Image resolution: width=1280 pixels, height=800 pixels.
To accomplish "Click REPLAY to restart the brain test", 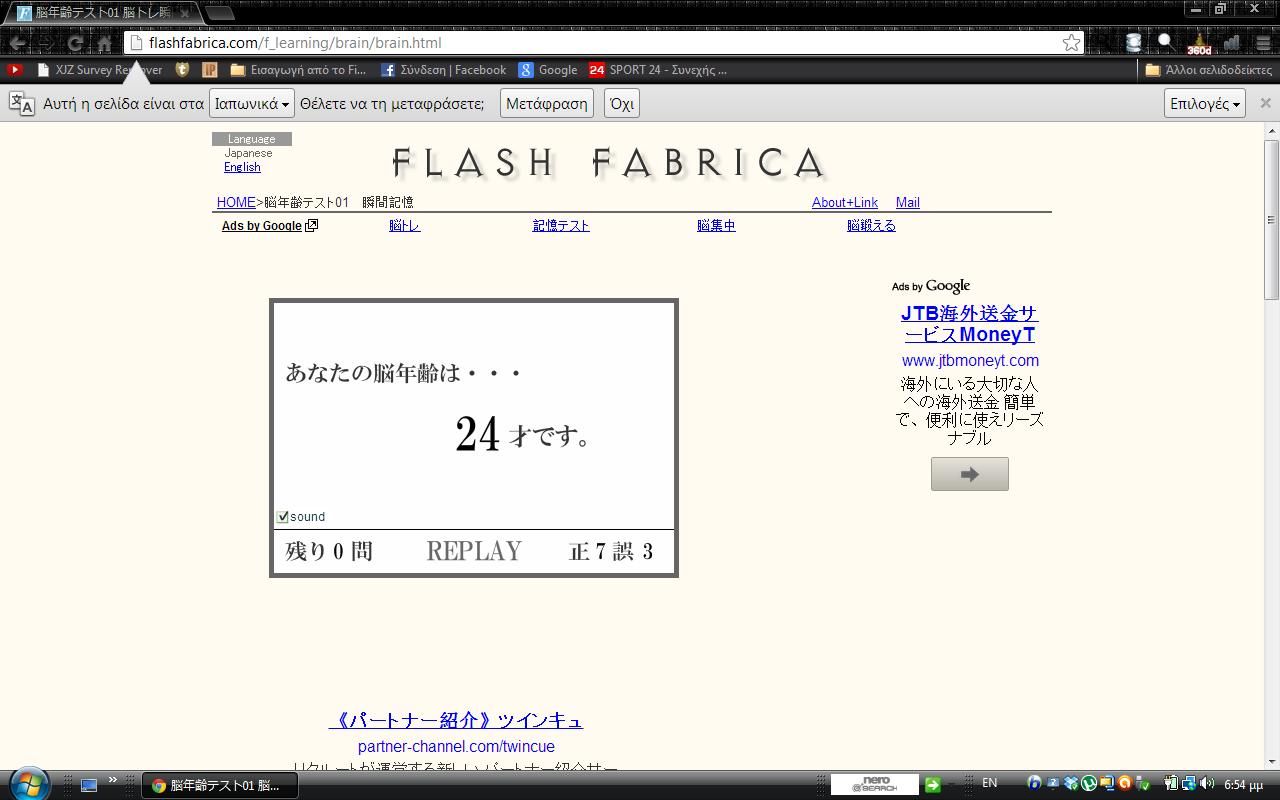I will 472,550.
